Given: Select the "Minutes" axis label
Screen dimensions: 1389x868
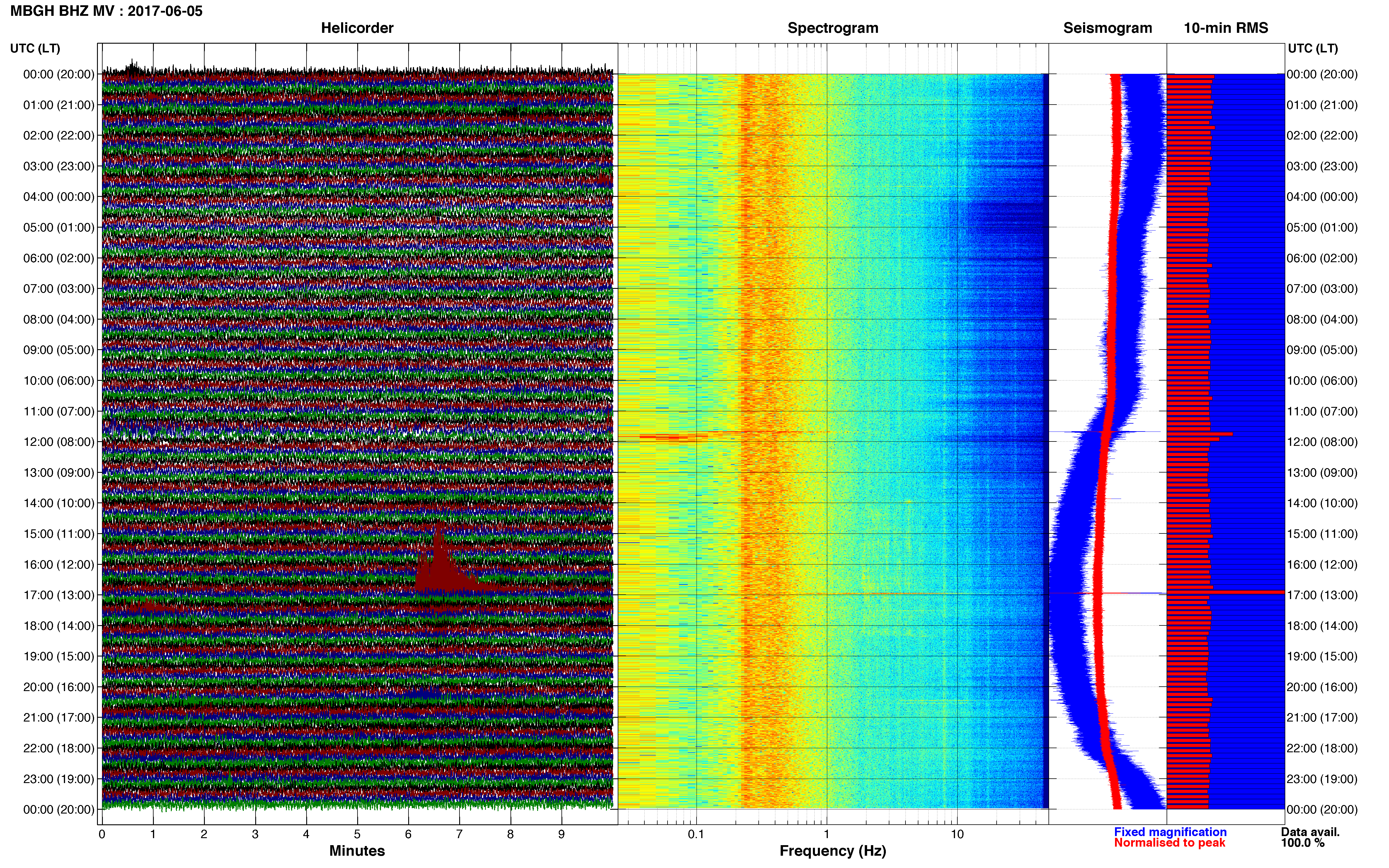Looking at the screenshot, I should (x=357, y=851).
